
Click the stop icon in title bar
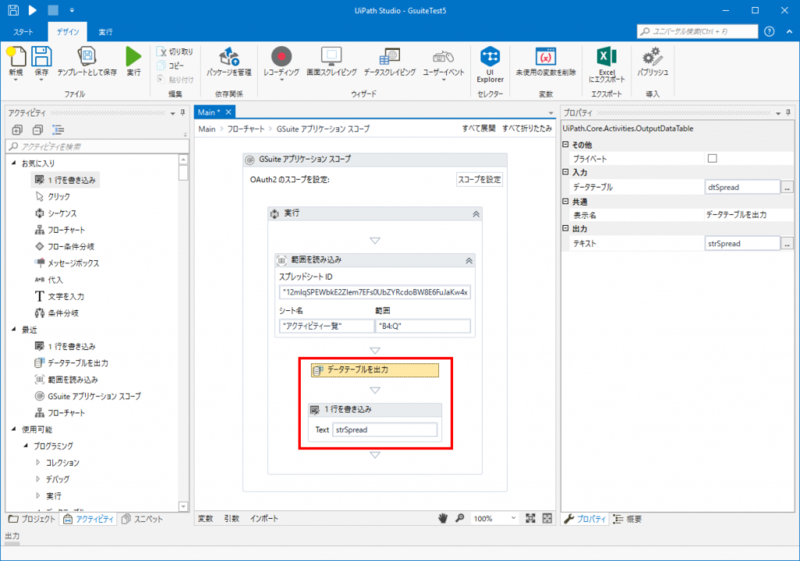[x=53, y=10]
